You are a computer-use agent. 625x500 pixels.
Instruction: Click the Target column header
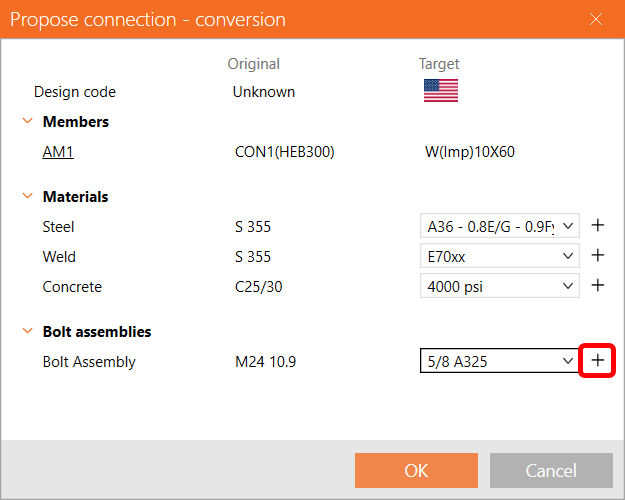pyautogui.click(x=438, y=64)
